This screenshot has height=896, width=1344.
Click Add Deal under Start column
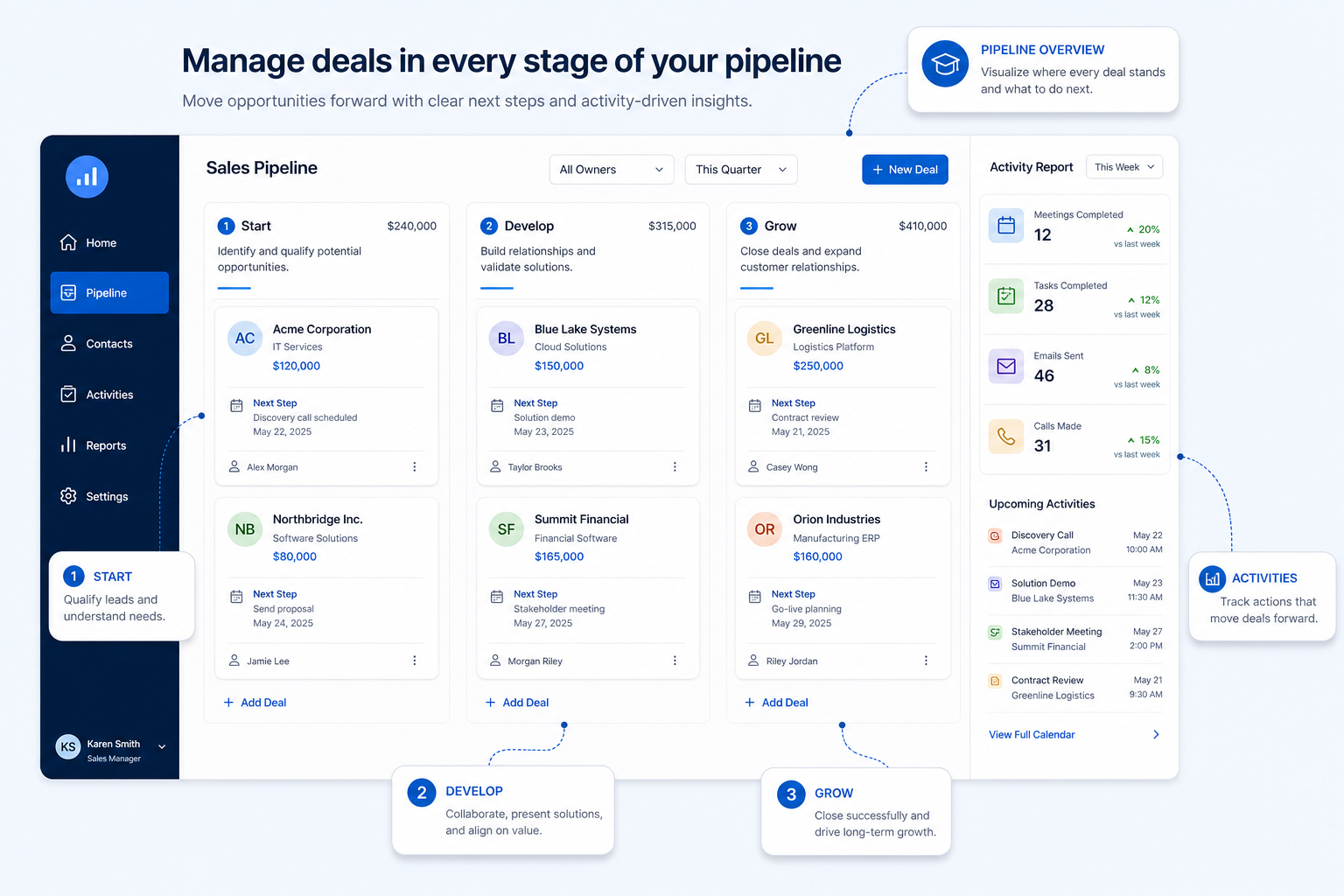point(255,703)
